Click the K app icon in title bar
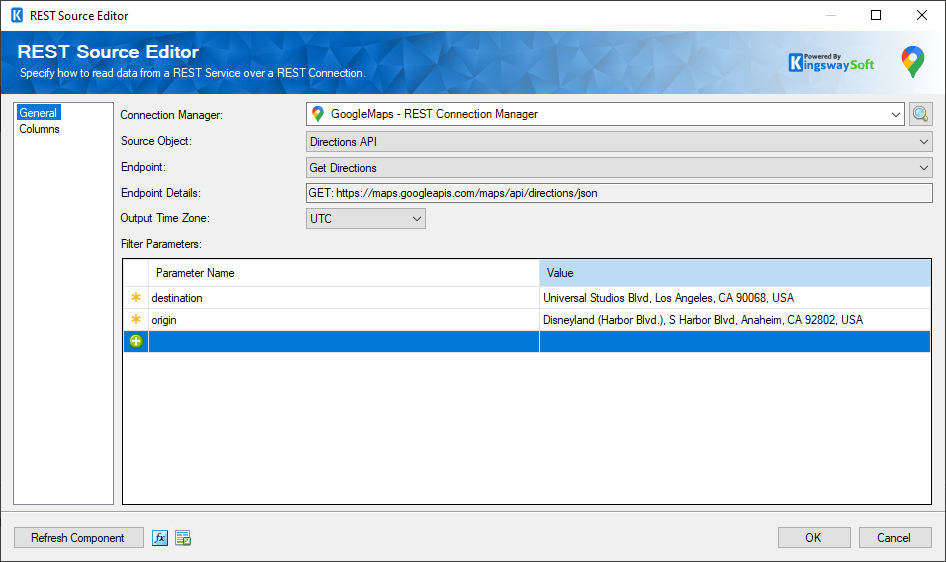This screenshot has width=946, height=562. (x=17, y=15)
